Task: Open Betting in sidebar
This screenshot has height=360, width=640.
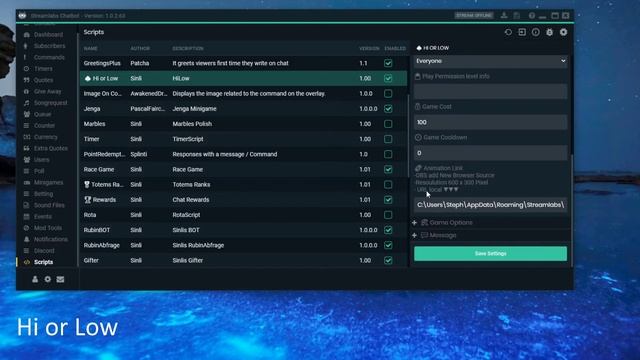Action: [43, 194]
